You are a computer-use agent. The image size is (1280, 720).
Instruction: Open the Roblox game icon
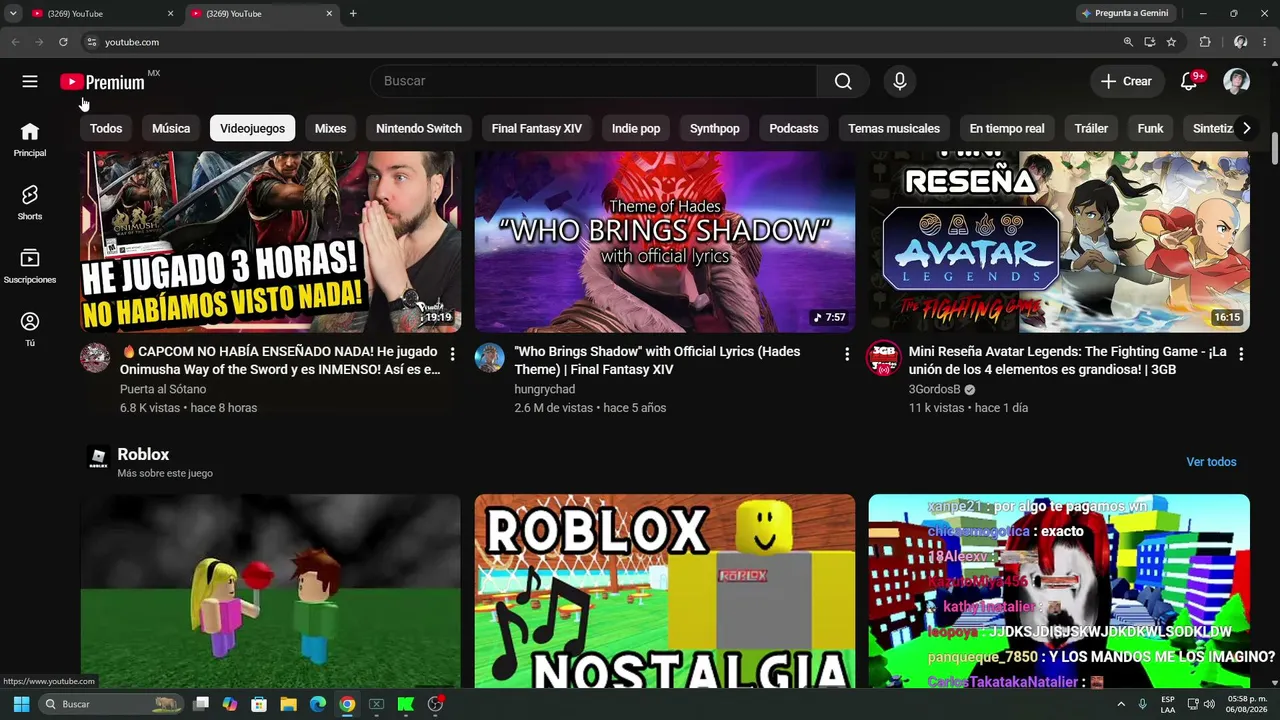[98, 458]
